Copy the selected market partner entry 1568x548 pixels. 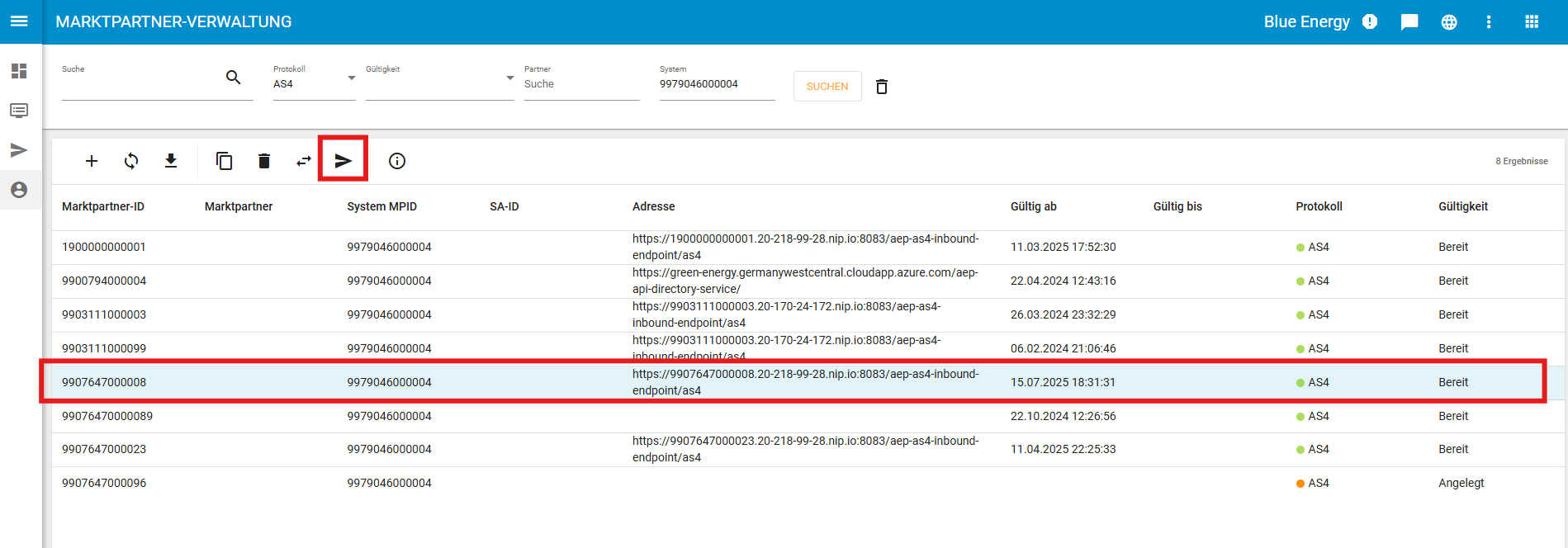[224, 161]
